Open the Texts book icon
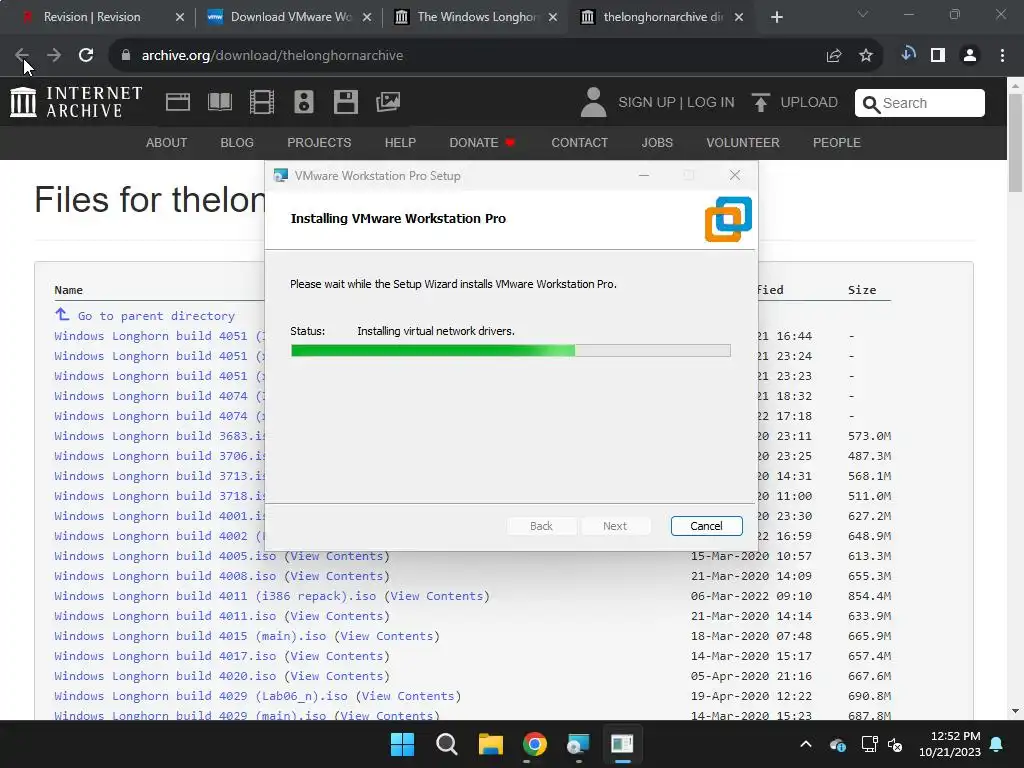 (219, 102)
